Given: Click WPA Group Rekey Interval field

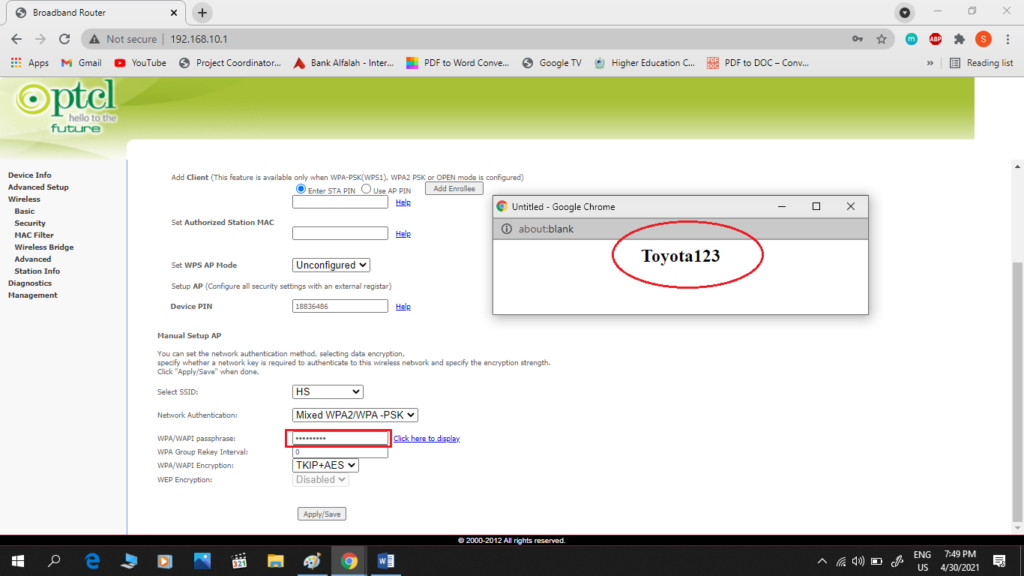Looking at the screenshot, I should pos(340,452).
